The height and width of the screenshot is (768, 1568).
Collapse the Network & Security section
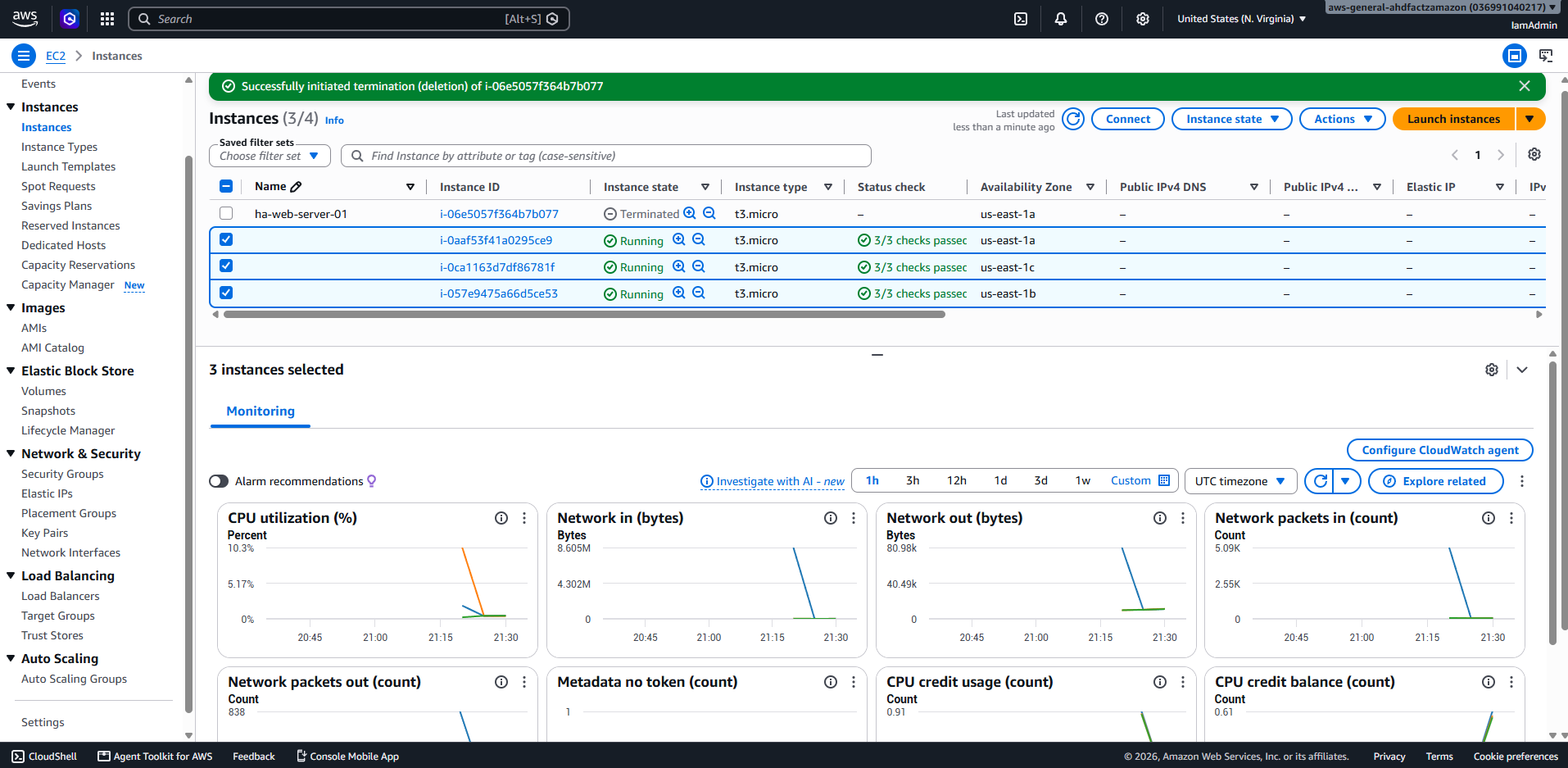11,453
